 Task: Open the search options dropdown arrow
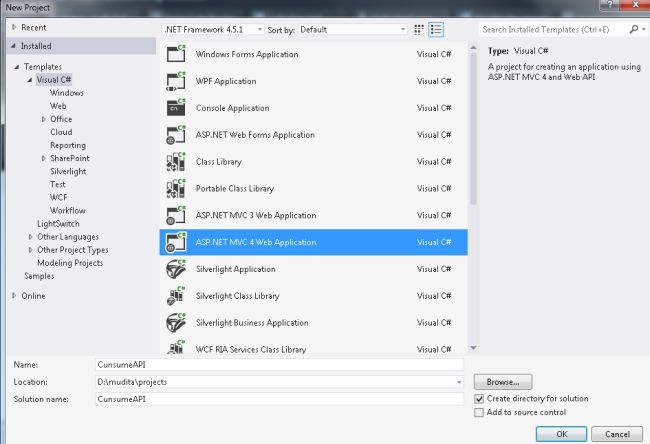point(644,29)
